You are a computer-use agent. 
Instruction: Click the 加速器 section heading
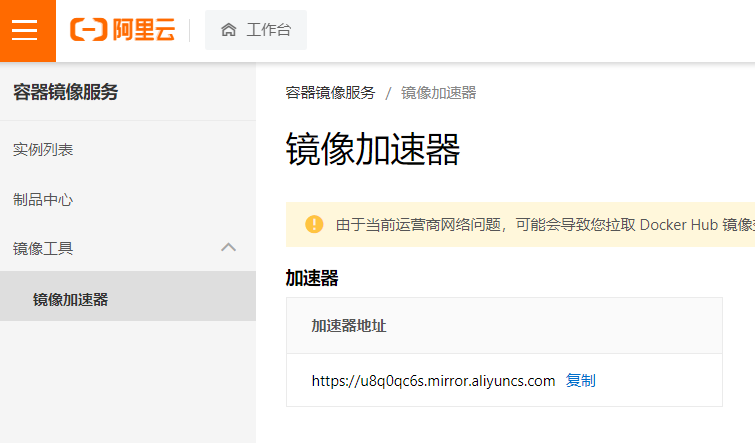[x=312, y=278]
